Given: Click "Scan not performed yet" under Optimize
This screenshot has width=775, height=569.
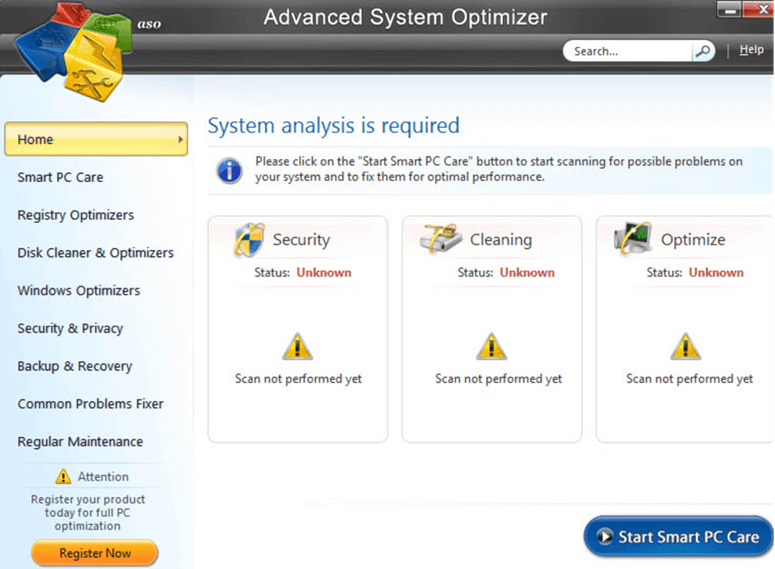Looking at the screenshot, I should click(x=689, y=379).
